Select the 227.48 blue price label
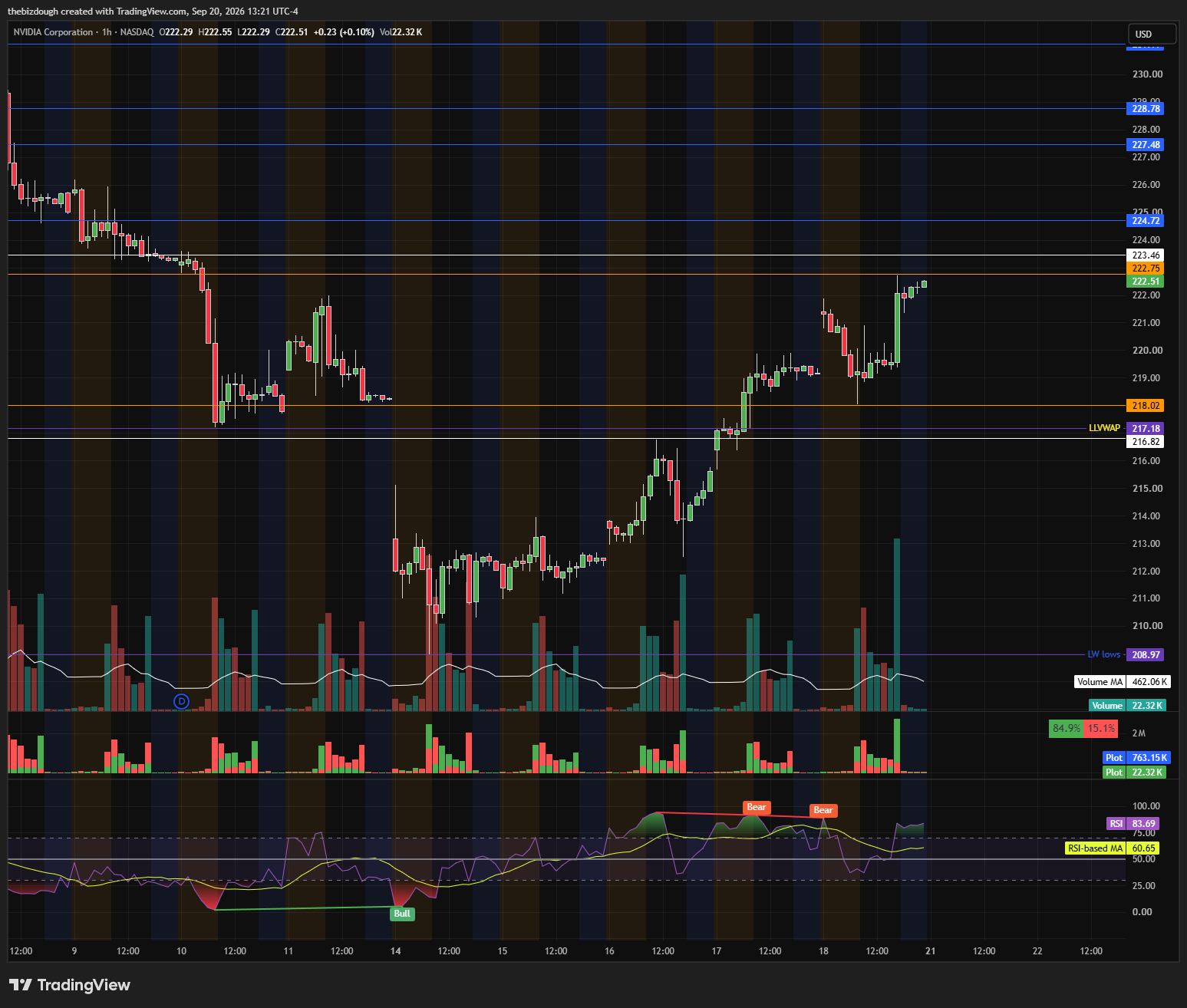 (1146, 145)
